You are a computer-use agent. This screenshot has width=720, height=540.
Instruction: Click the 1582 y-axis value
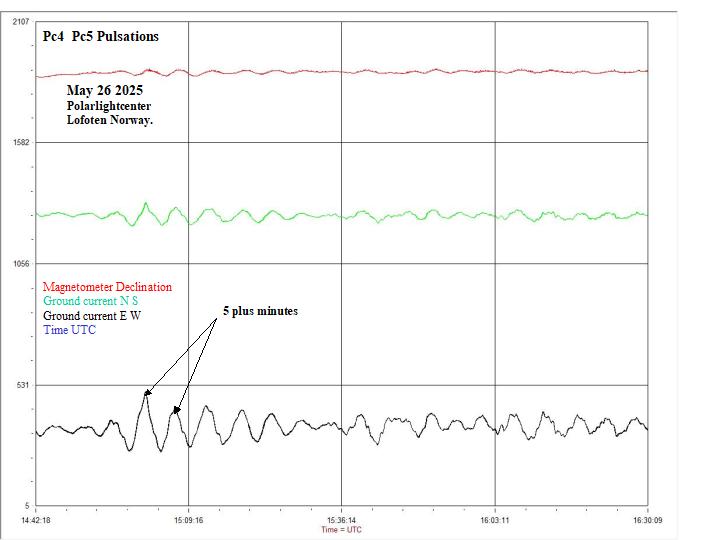pyautogui.click(x=20, y=142)
